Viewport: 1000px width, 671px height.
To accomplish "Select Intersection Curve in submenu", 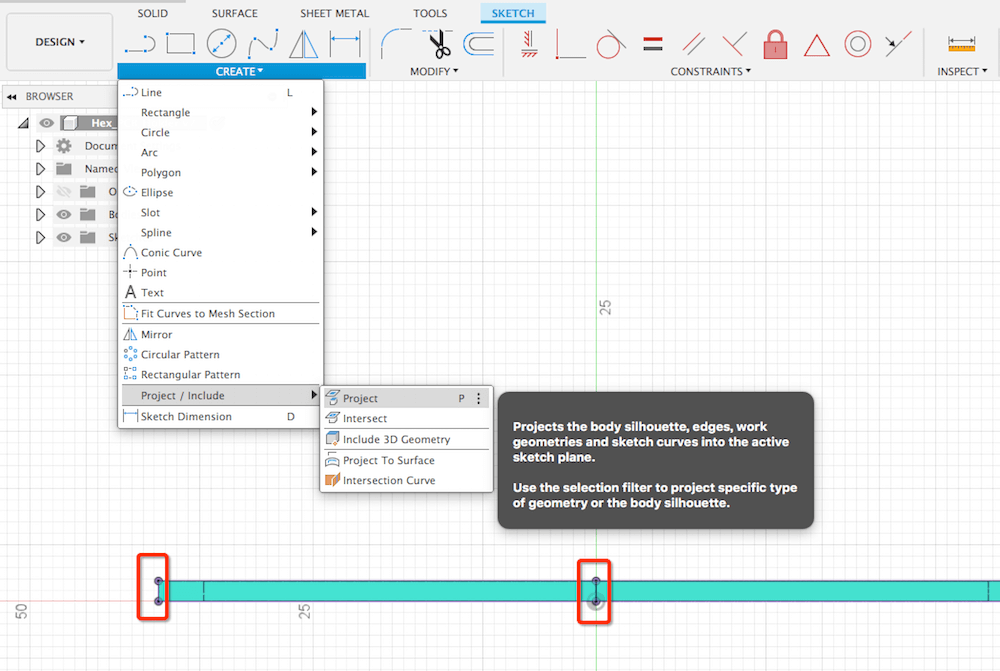I will point(388,481).
